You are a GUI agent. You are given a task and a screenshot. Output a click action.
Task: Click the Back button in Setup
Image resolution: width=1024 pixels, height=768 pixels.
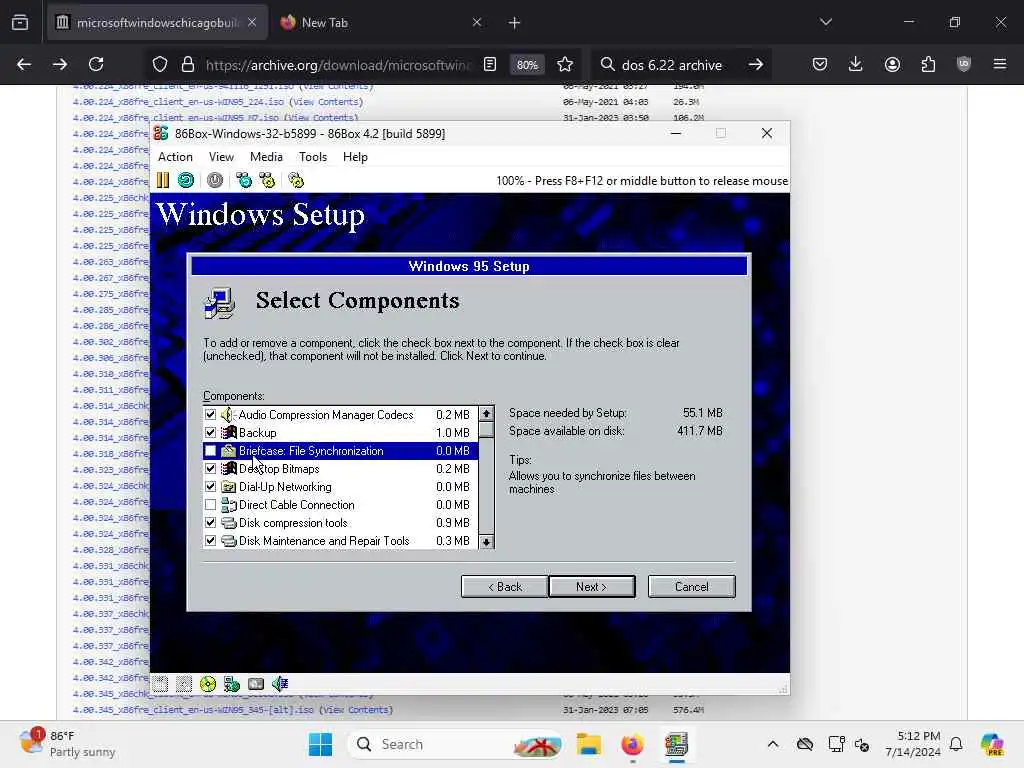pos(505,586)
